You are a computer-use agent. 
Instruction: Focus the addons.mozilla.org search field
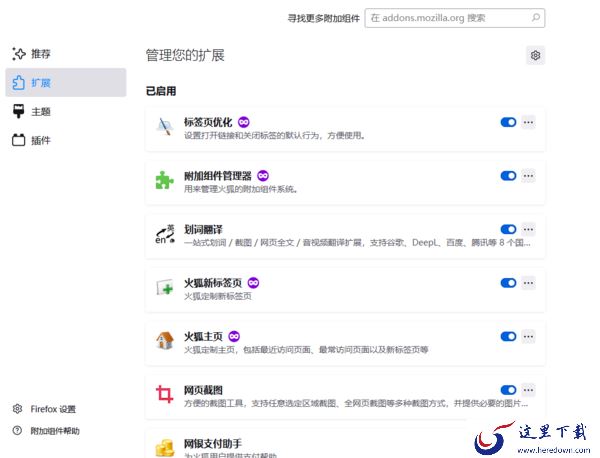coord(455,18)
